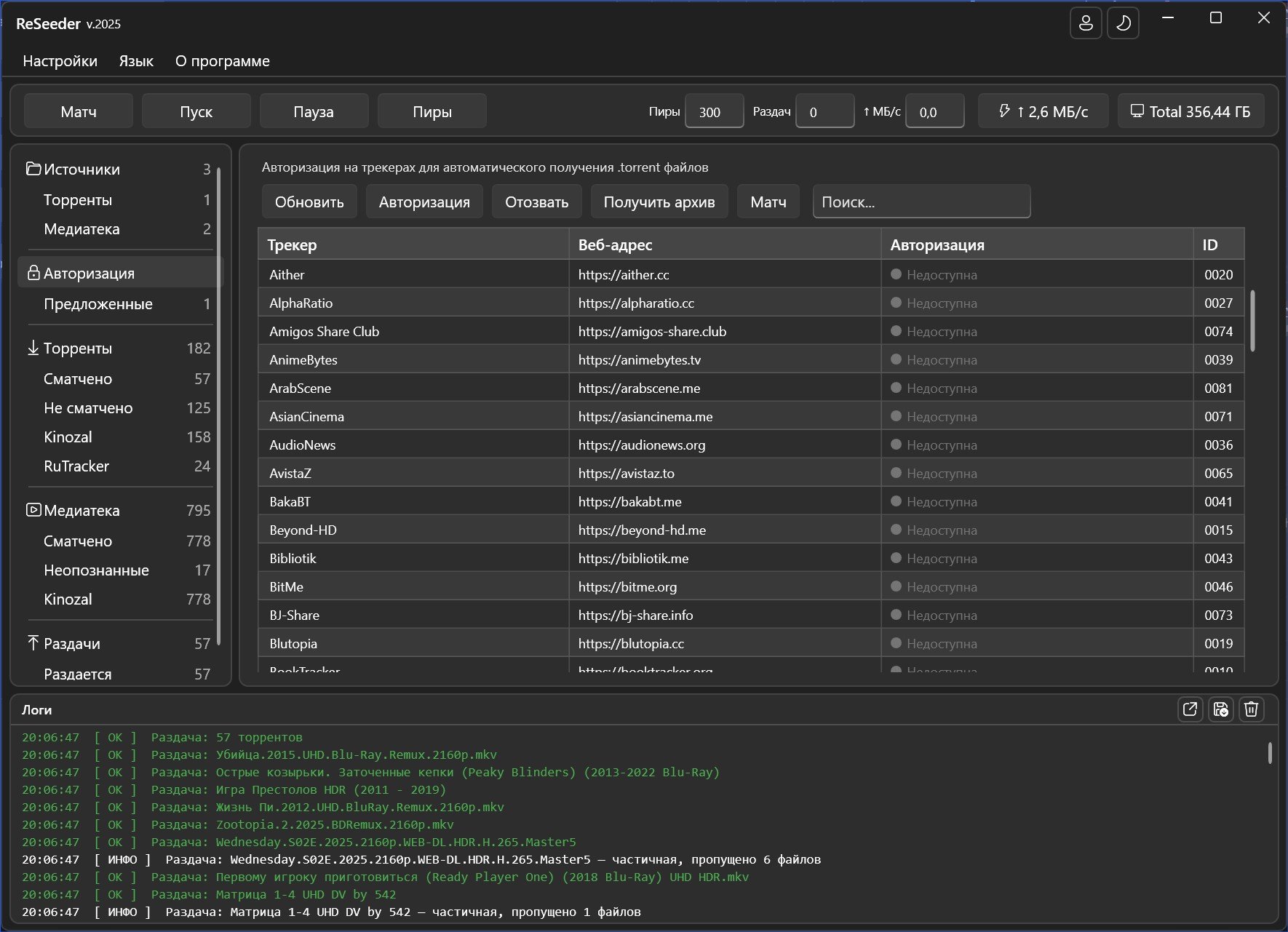The width and height of the screenshot is (1288, 932).
Task: Open the О программе menu
Action: [x=222, y=61]
